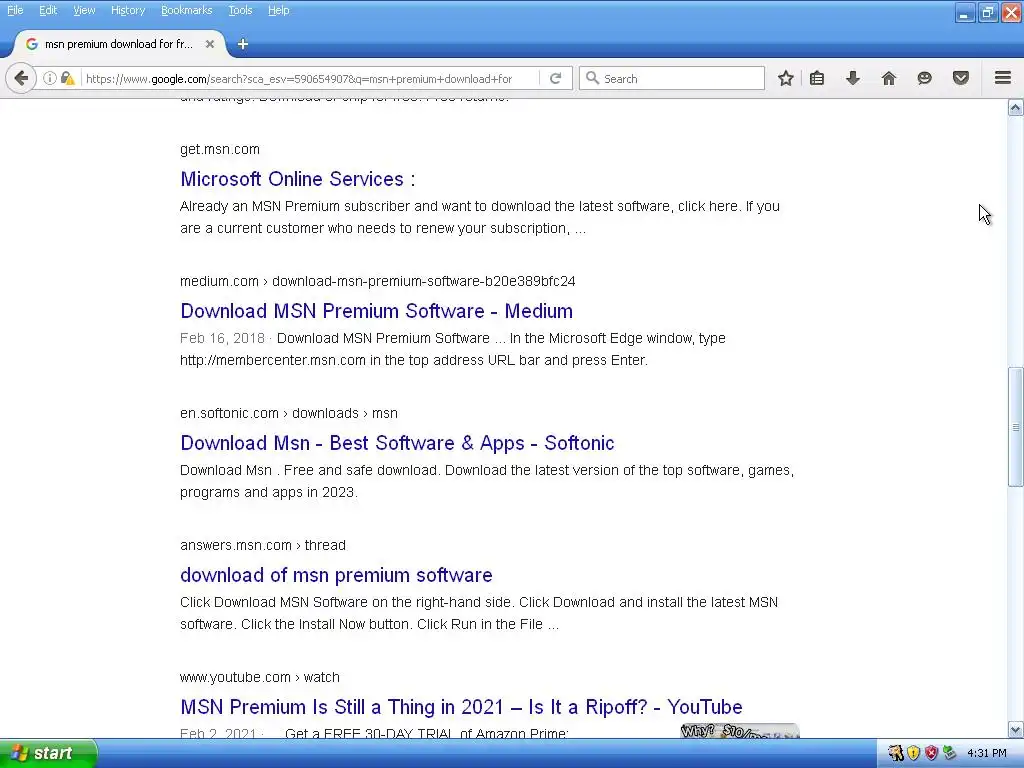1024x768 pixels.
Task: Click the yellow shield tray icon
Action: point(913,753)
